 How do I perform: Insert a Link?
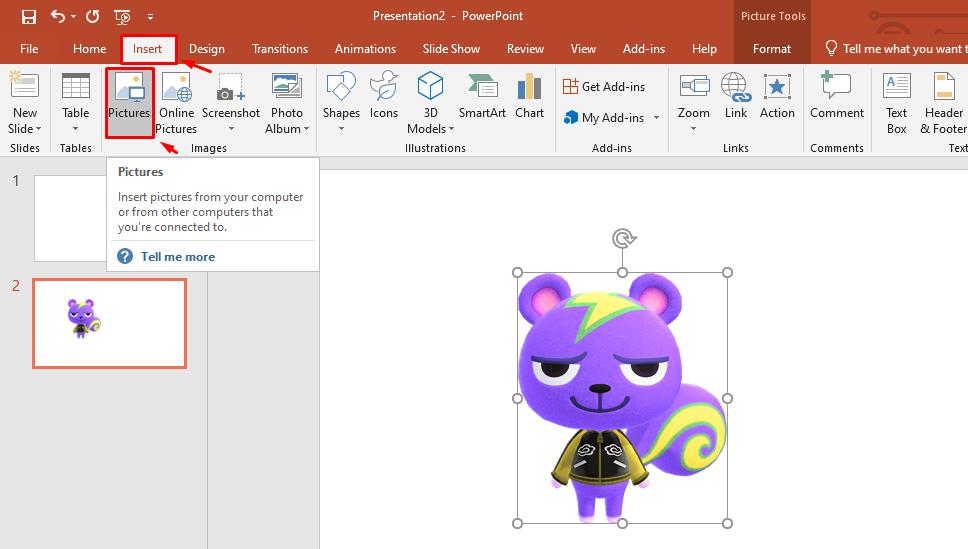[736, 96]
